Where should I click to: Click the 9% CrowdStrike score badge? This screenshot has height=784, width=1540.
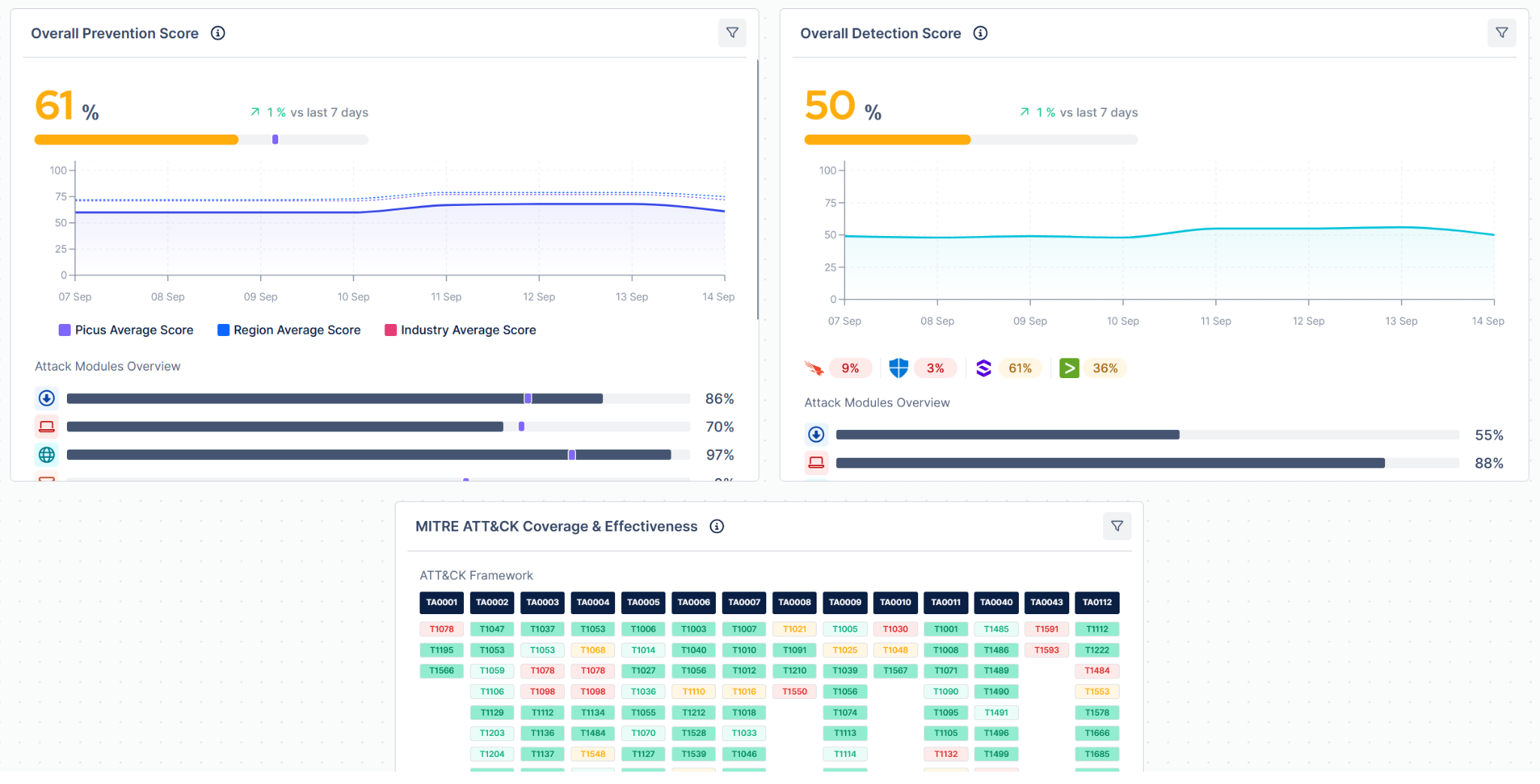850,368
